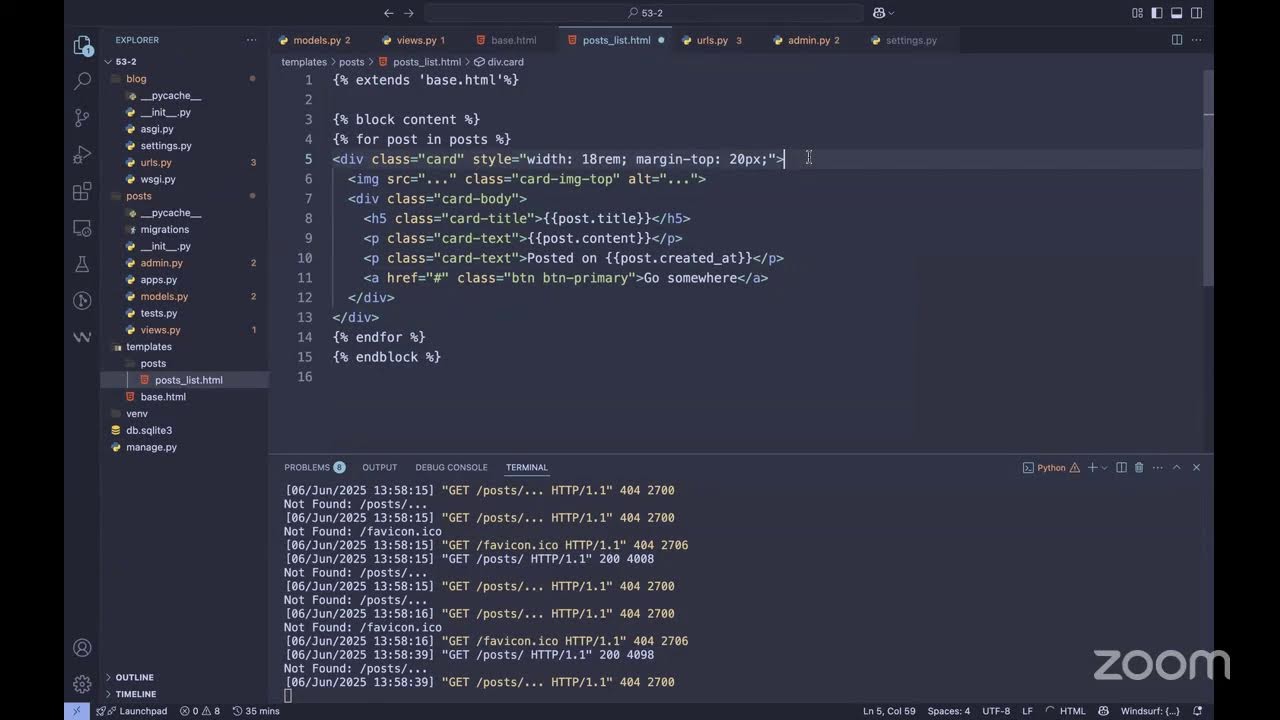Toggle the primary side bar

(x=1157, y=13)
